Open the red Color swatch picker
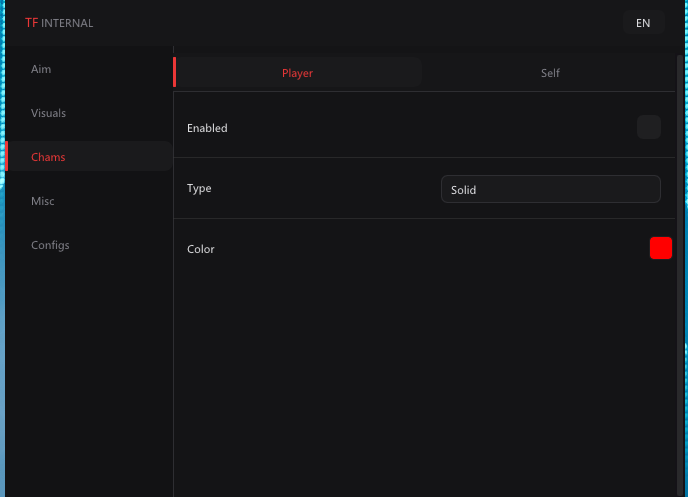The height and width of the screenshot is (497, 688). [660, 248]
